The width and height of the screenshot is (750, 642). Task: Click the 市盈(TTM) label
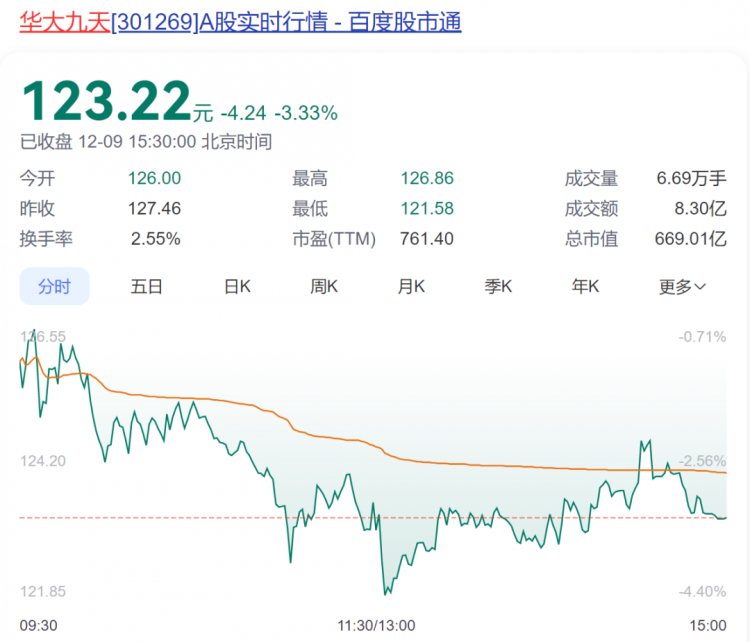coord(334,239)
